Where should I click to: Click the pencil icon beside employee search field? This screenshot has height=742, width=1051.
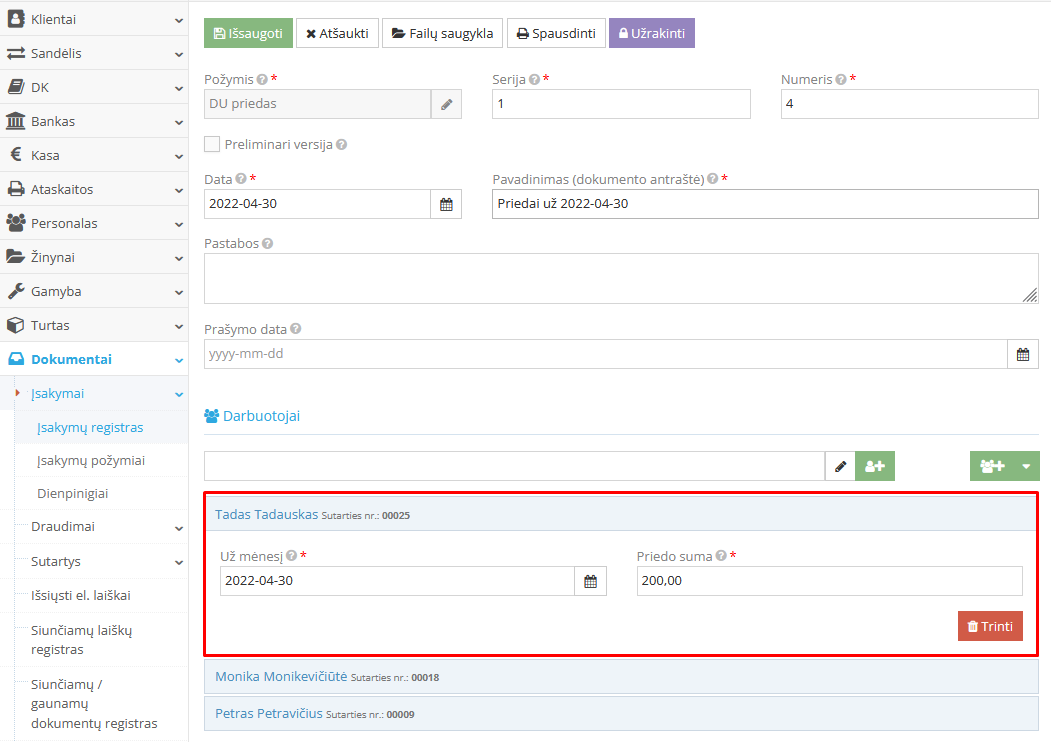[840, 466]
